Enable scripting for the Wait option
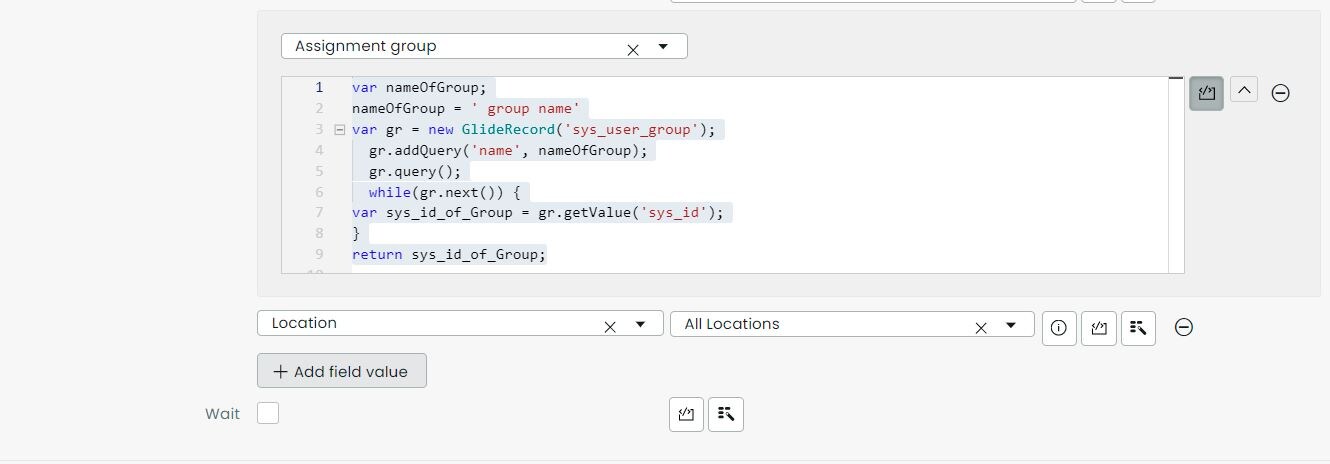 [686, 414]
